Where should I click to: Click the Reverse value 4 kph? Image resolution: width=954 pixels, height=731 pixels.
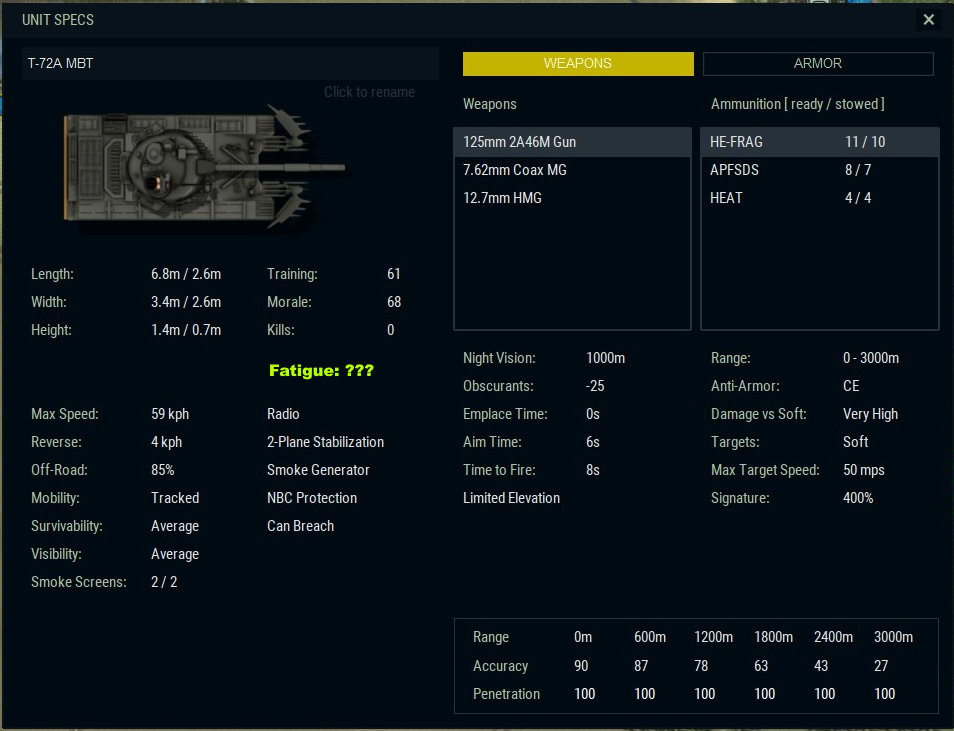click(166, 442)
